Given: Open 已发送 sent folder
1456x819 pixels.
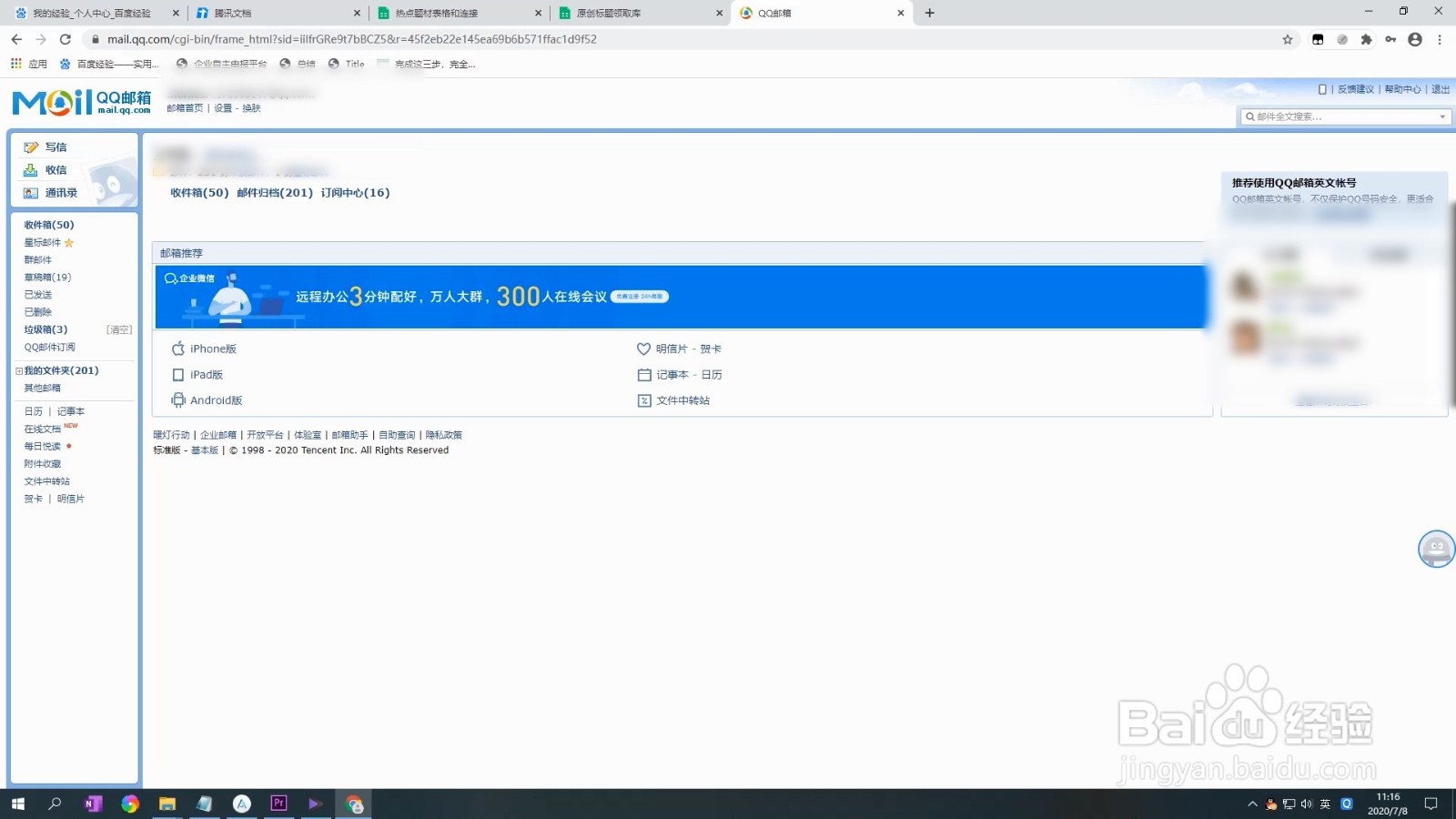Looking at the screenshot, I should [x=38, y=295].
